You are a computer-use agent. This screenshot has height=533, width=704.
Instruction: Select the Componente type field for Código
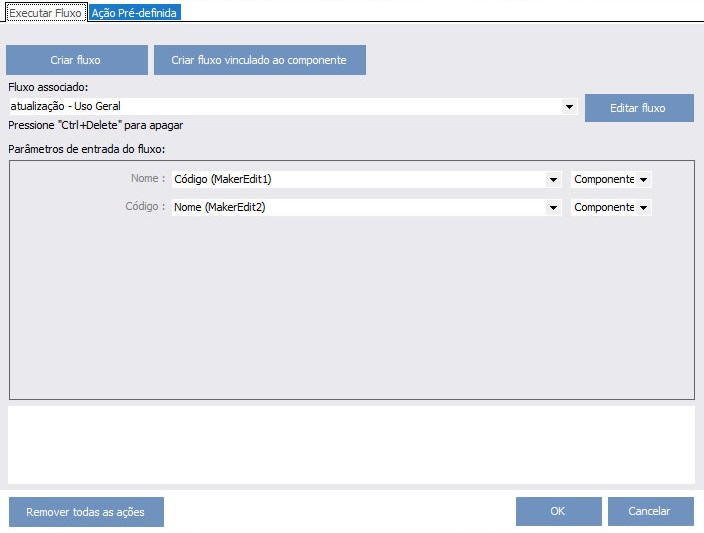[603, 207]
